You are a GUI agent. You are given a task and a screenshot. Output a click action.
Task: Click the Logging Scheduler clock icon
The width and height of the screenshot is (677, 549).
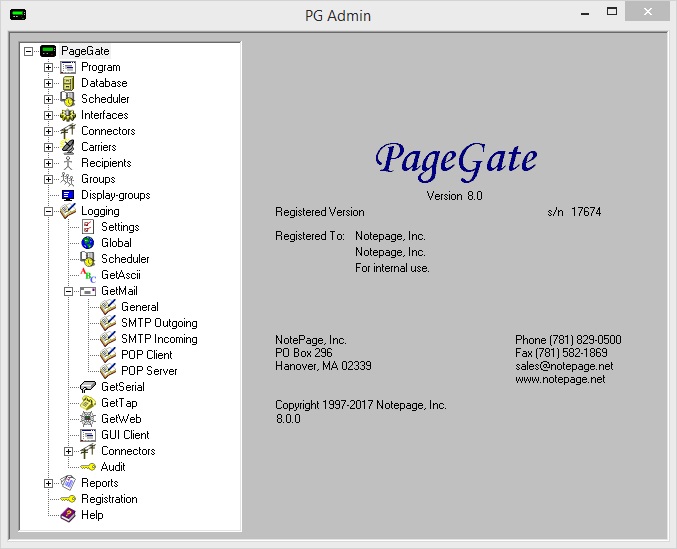point(88,259)
